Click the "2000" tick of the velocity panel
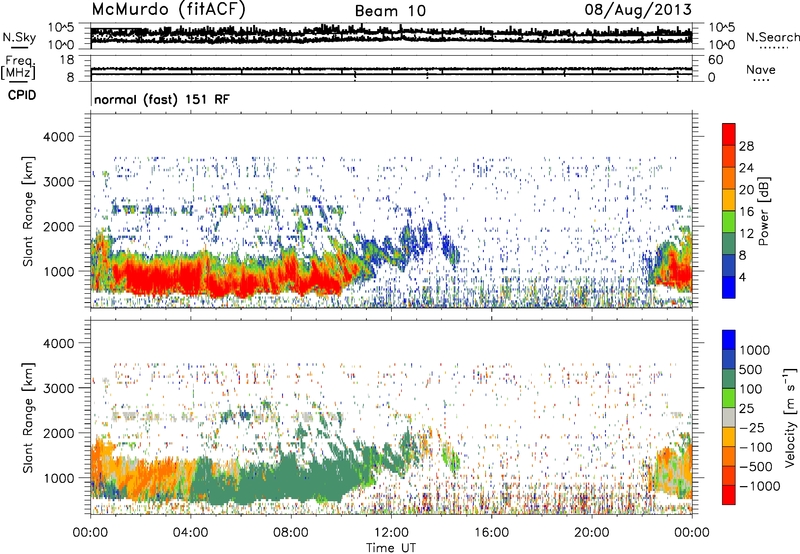The image size is (800, 554). coord(58,433)
